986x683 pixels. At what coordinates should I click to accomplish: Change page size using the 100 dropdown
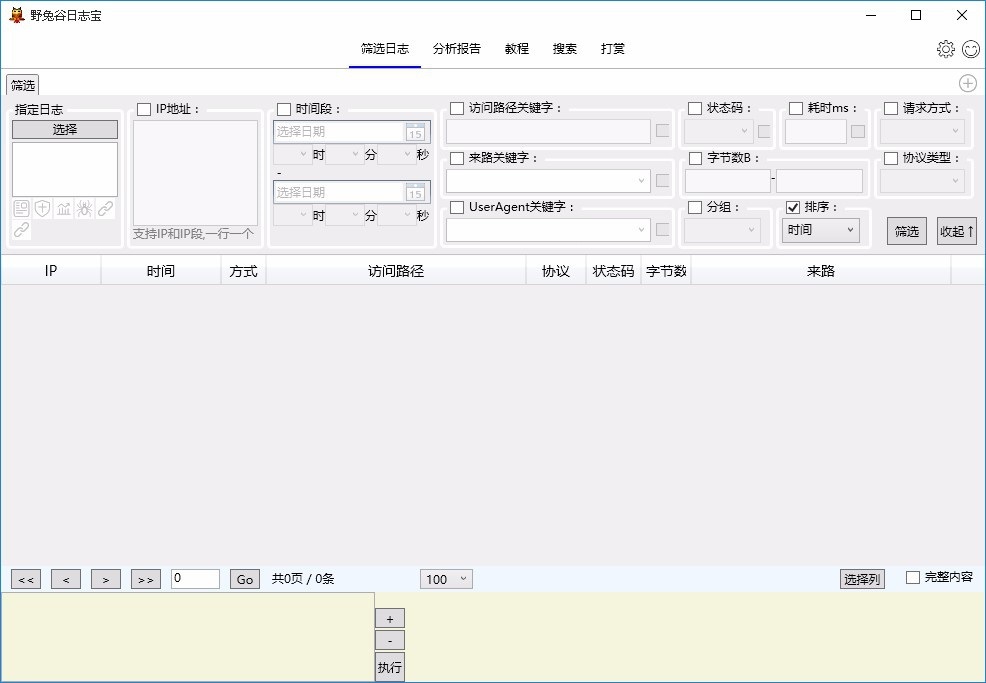(445, 578)
